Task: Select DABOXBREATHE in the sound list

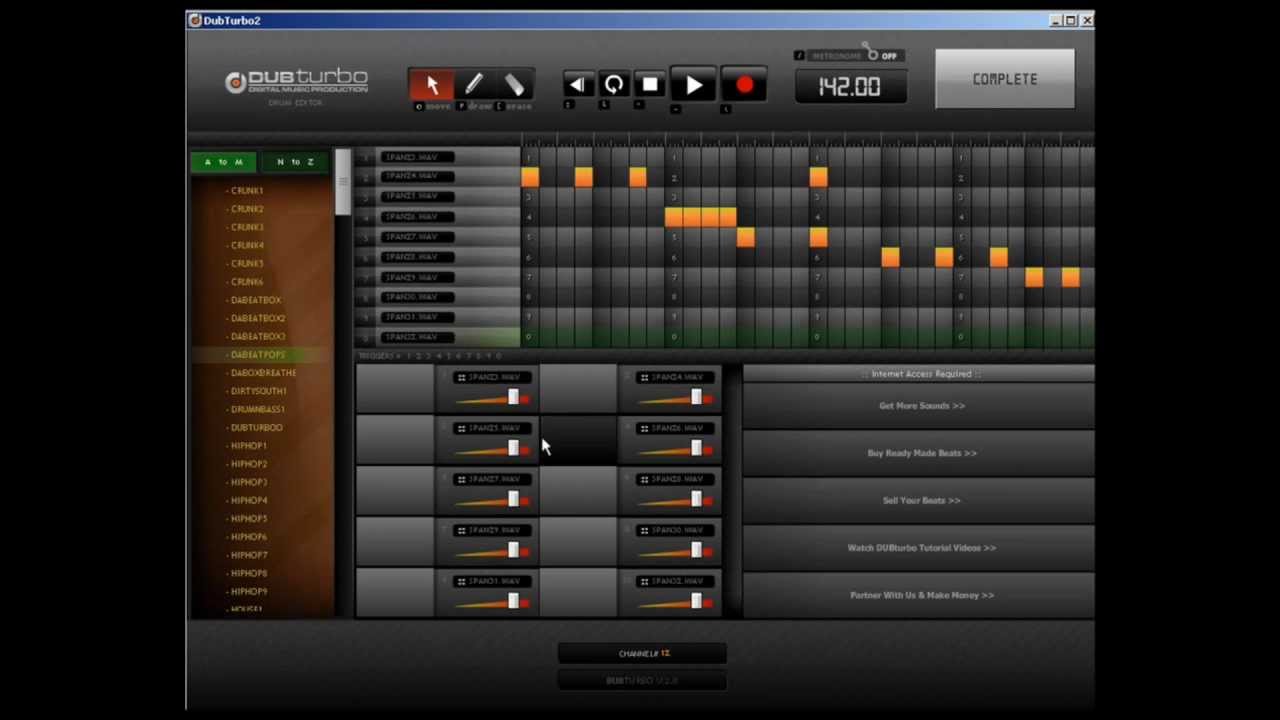Action: point(262,373)
